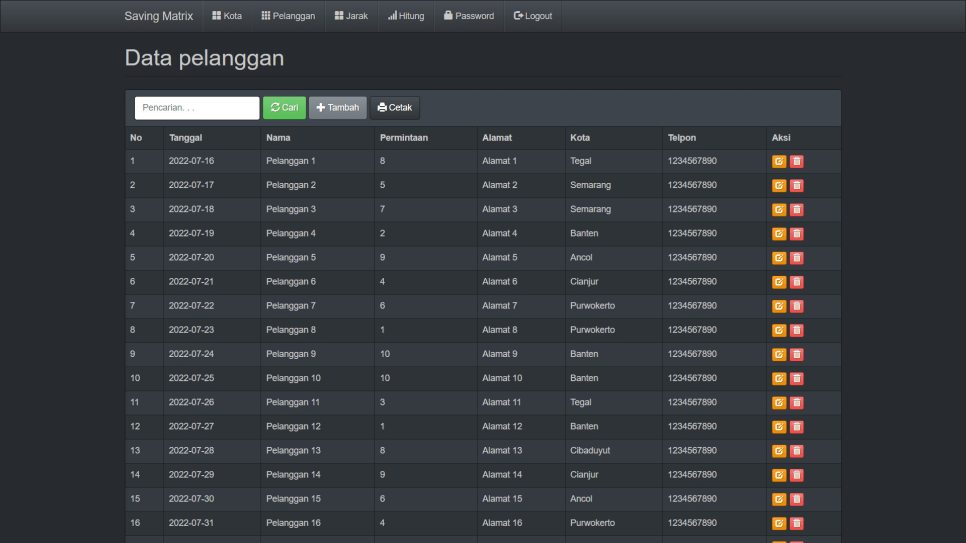Go to the Jarak page
Viewport: 966px width, 543px height.
click(x=351, y=16)
